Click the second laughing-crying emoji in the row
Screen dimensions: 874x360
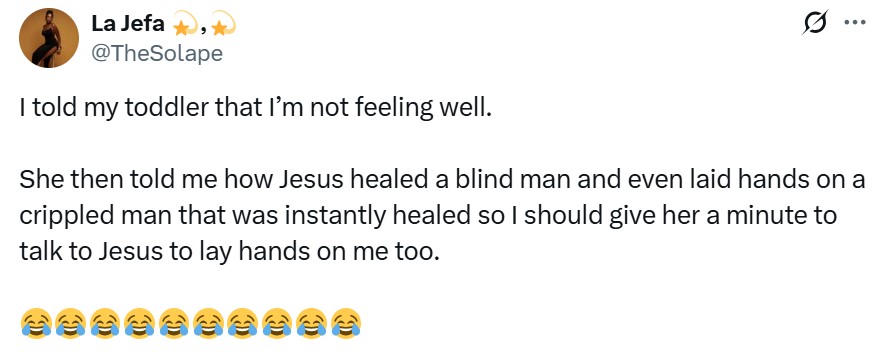(71, 323)
